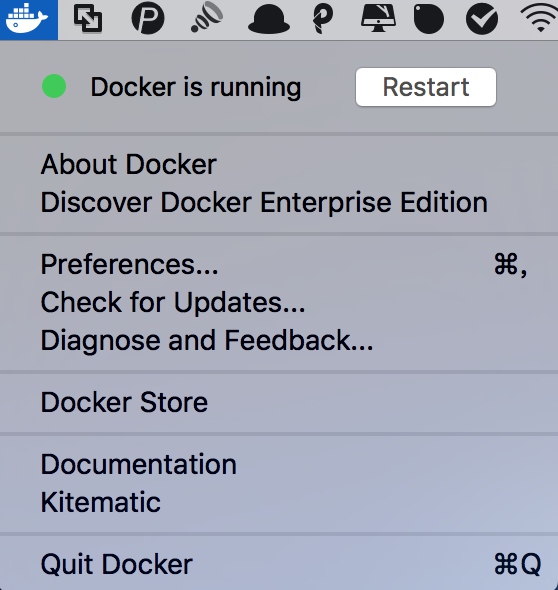The height and width of the screenshot is (590, 558).
Task: Click the solid black blob menu bar icon
Action: point(429,19)
